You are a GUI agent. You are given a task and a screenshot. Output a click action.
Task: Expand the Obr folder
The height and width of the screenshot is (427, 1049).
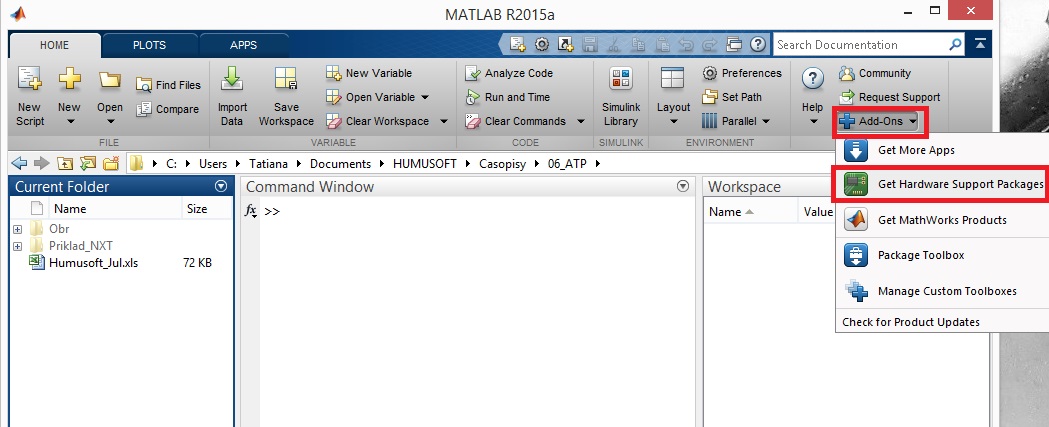pos(17,229)
